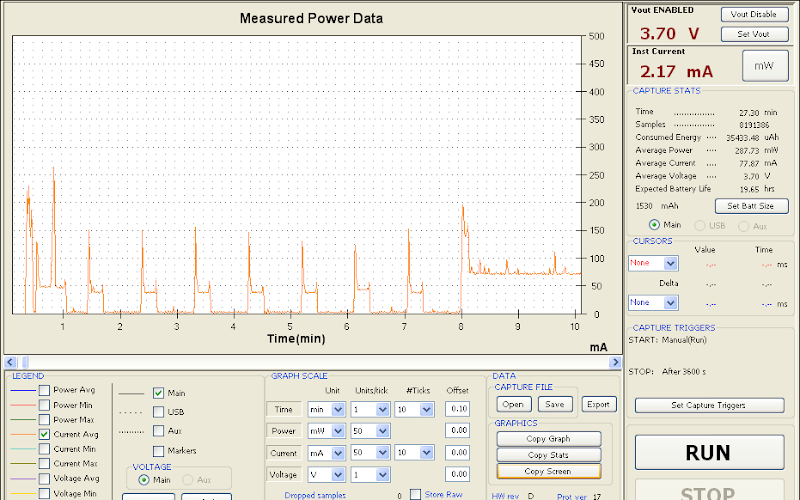Start capture with the RUN button
This screenshot has height=500, width=800.
(x=709, y=453)
